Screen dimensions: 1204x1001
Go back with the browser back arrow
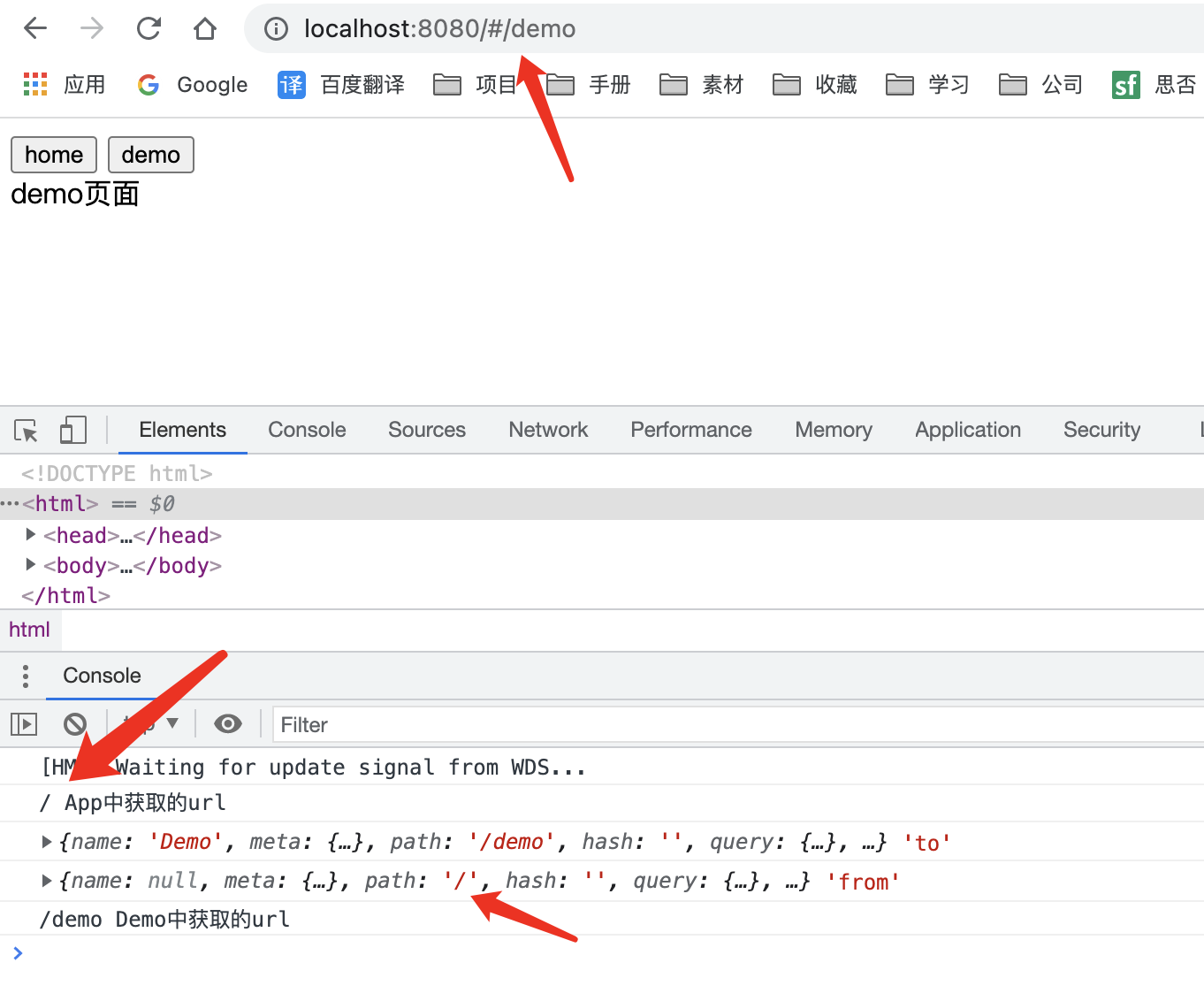(35, 28)
